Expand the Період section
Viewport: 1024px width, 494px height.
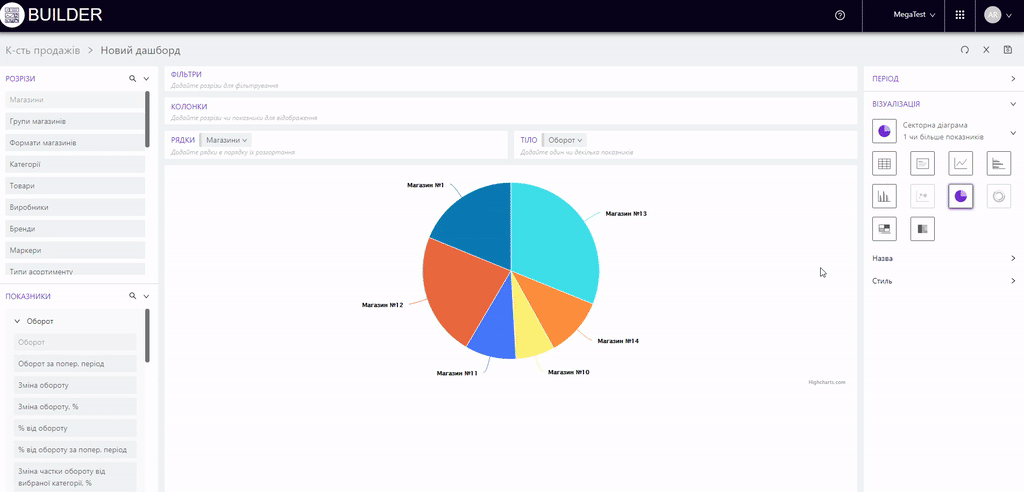coord(1012,78)
